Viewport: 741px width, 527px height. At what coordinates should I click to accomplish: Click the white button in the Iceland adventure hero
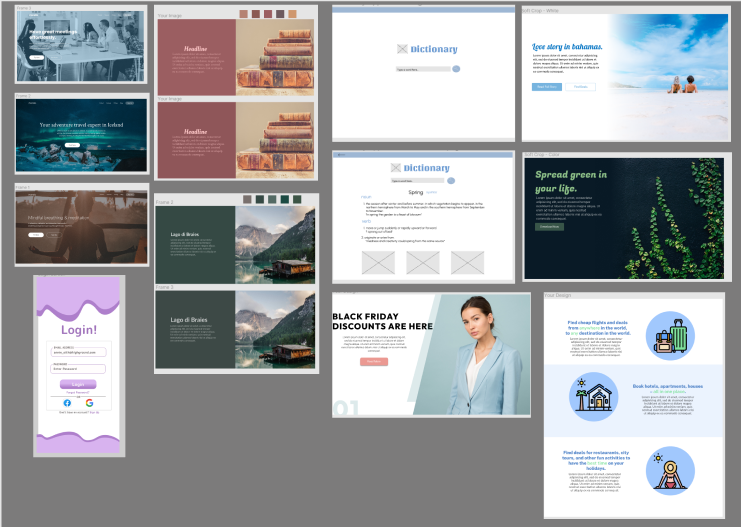72,145
